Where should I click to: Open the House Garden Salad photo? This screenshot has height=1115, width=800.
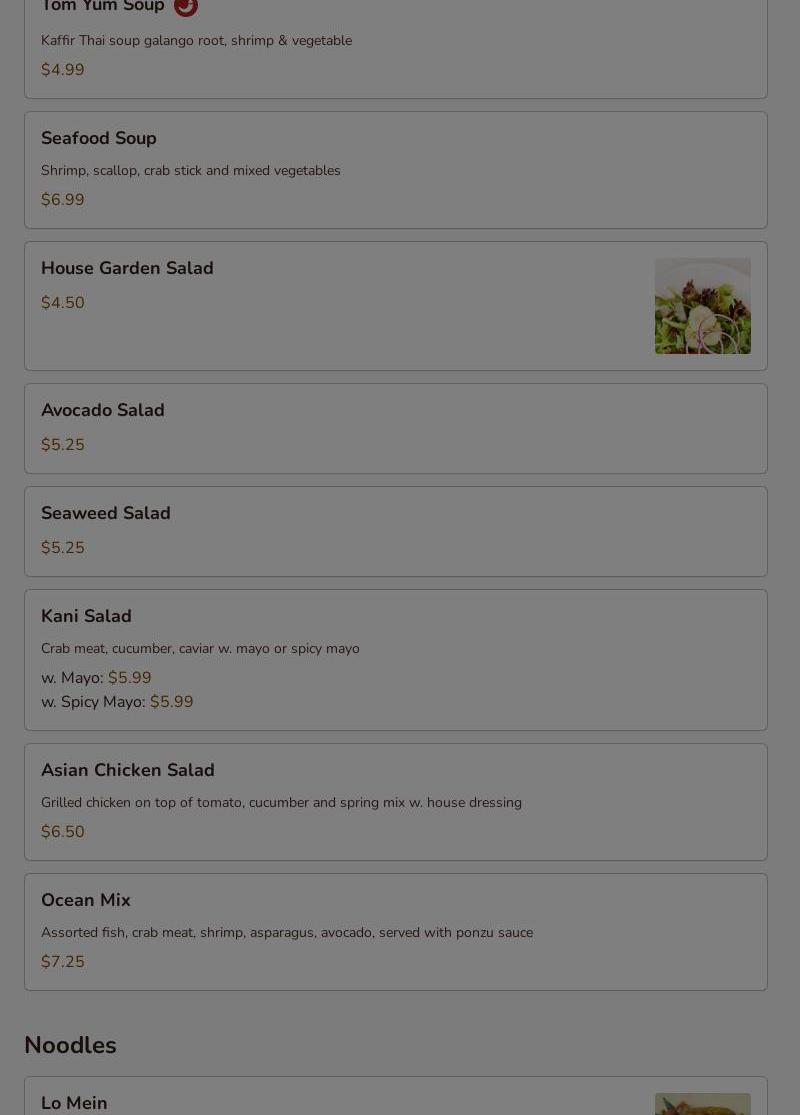(x=703, y=306)
